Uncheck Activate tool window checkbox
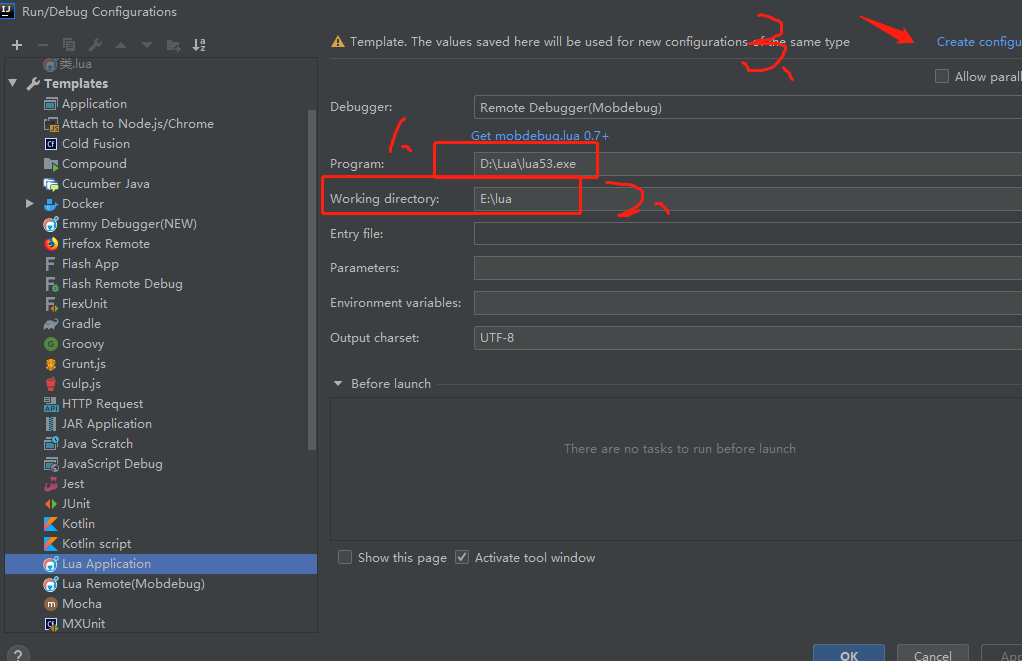Viewport: 1022px width, 661px height. coord(462,557)
